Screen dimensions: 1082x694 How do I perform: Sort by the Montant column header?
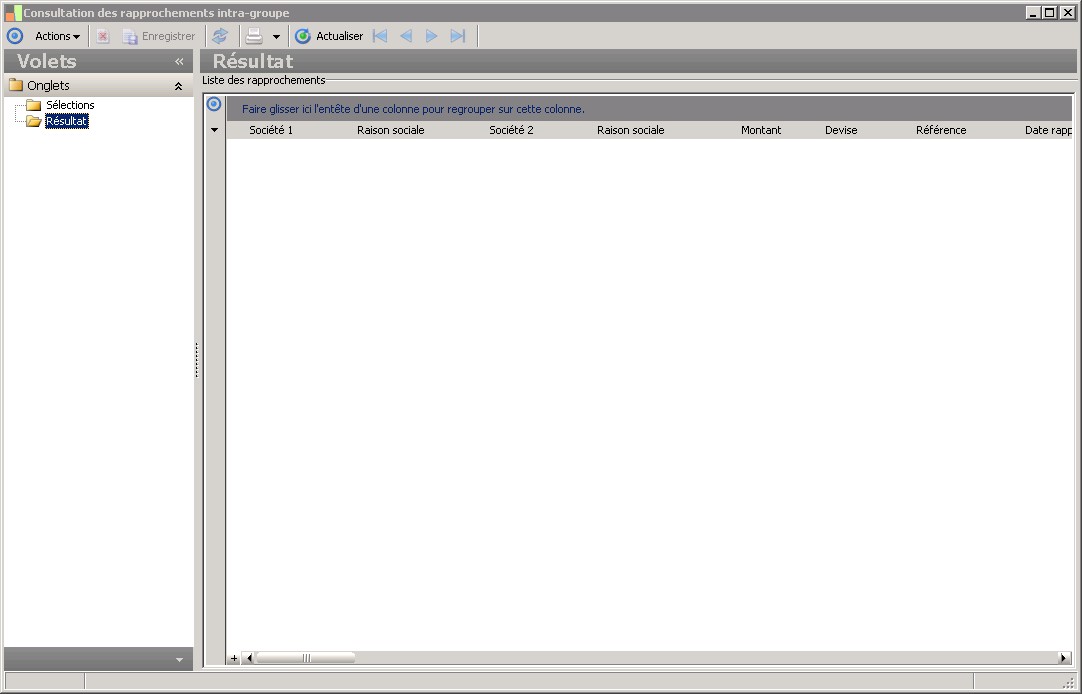[x=761, y=130]
